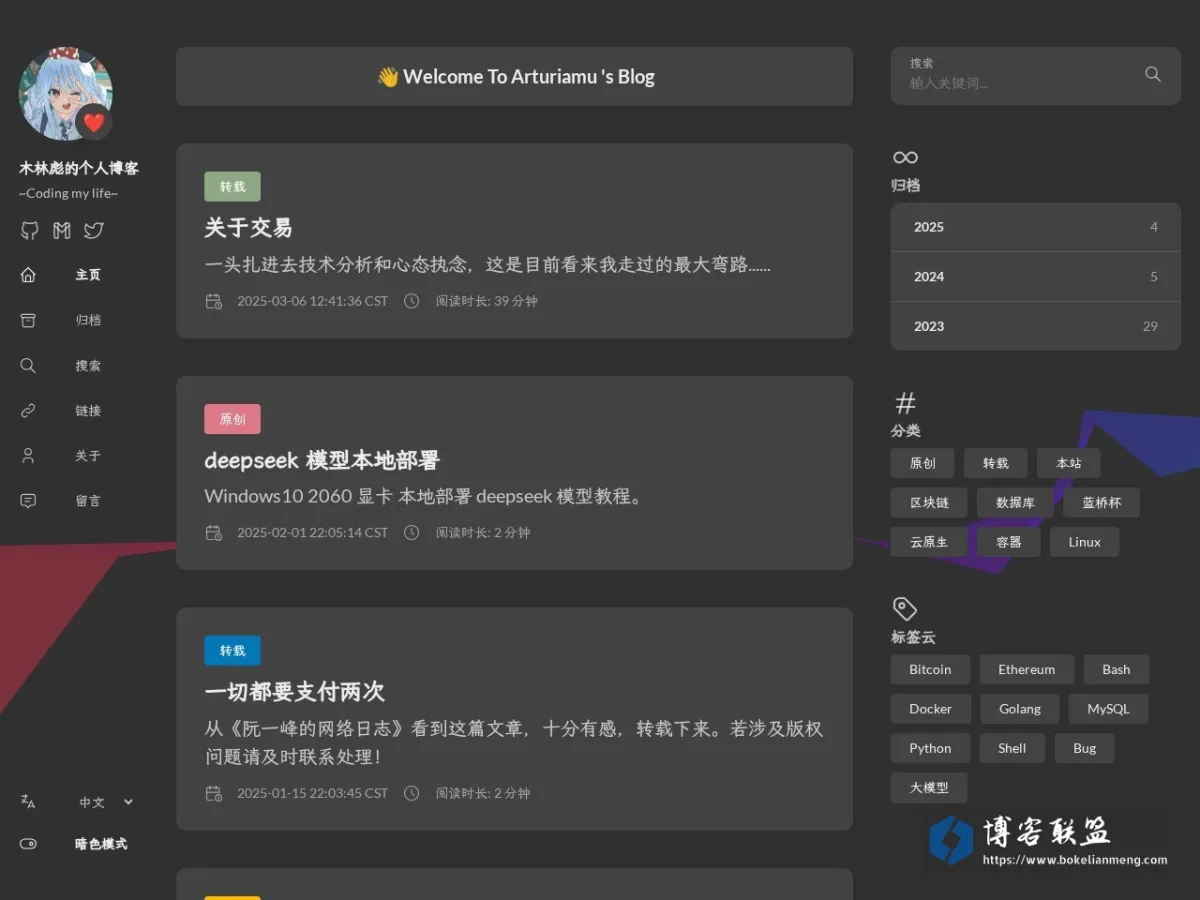This screenshot has height=900, width=1200.
Task: Open the article deepseek 模型本地部署
Action: (322, 460)
